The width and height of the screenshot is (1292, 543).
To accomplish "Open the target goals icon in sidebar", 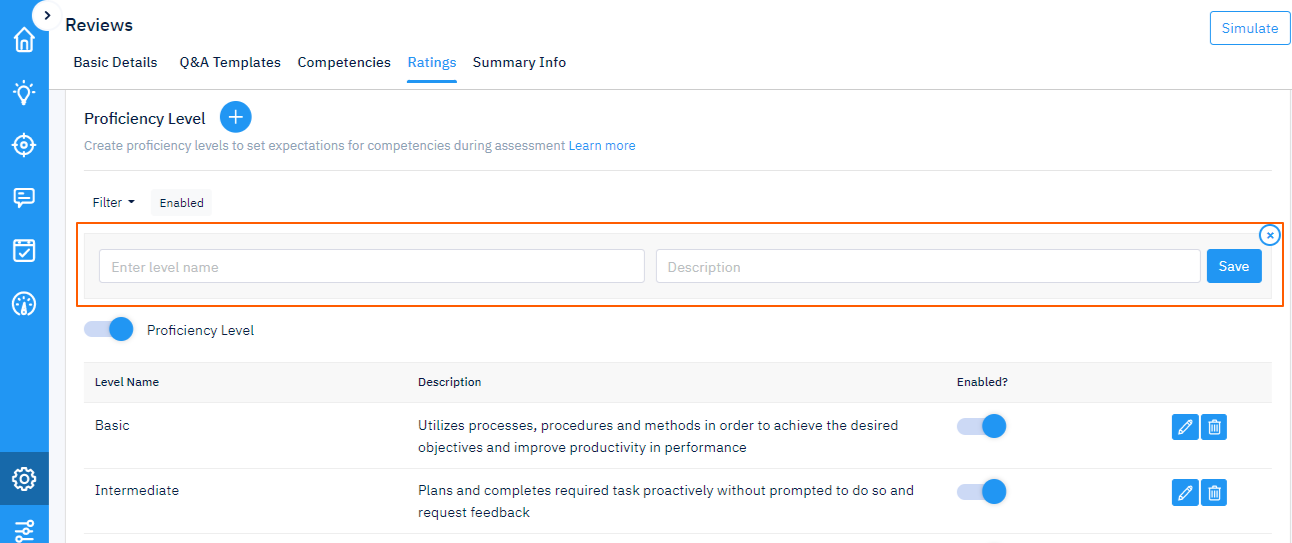I will click(x=24, y=145).
